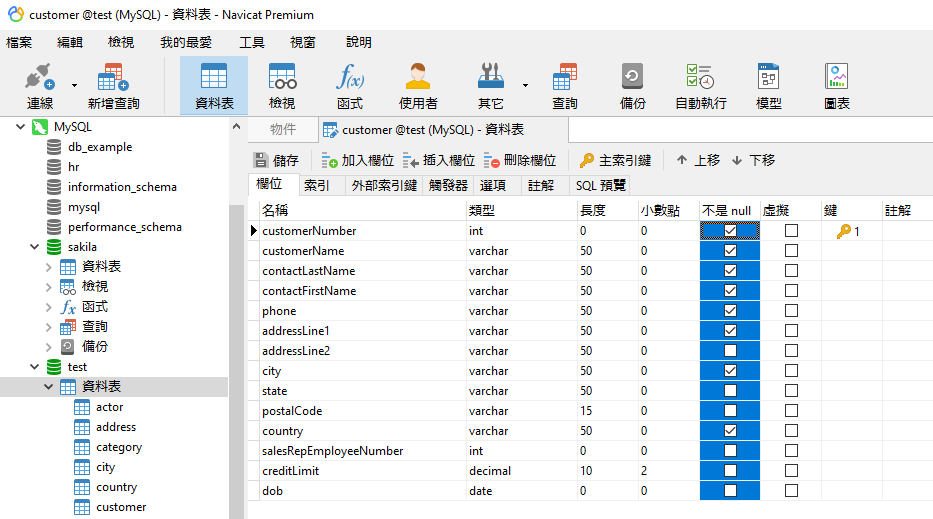Expand the 檢視 node under sakila
The height and width of the screenshot is (519, 933).
(x=50, y=287)
